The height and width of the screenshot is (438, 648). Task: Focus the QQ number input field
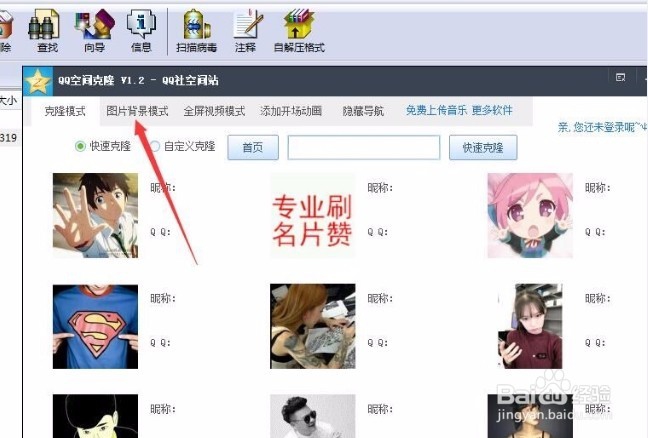(364, 147)
